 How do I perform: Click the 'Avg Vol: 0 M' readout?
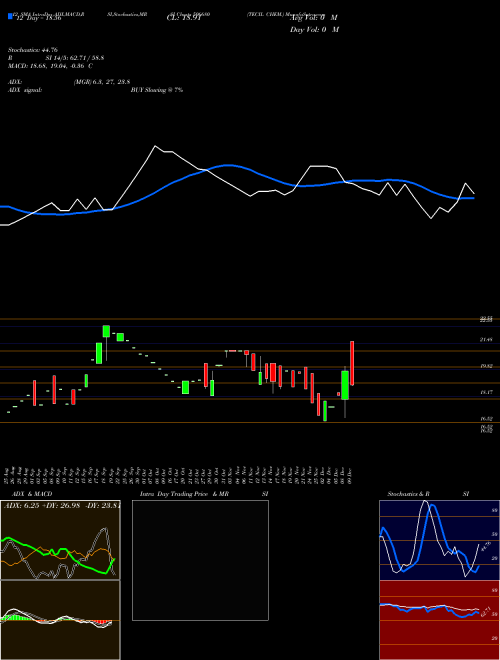click(314, 18)
